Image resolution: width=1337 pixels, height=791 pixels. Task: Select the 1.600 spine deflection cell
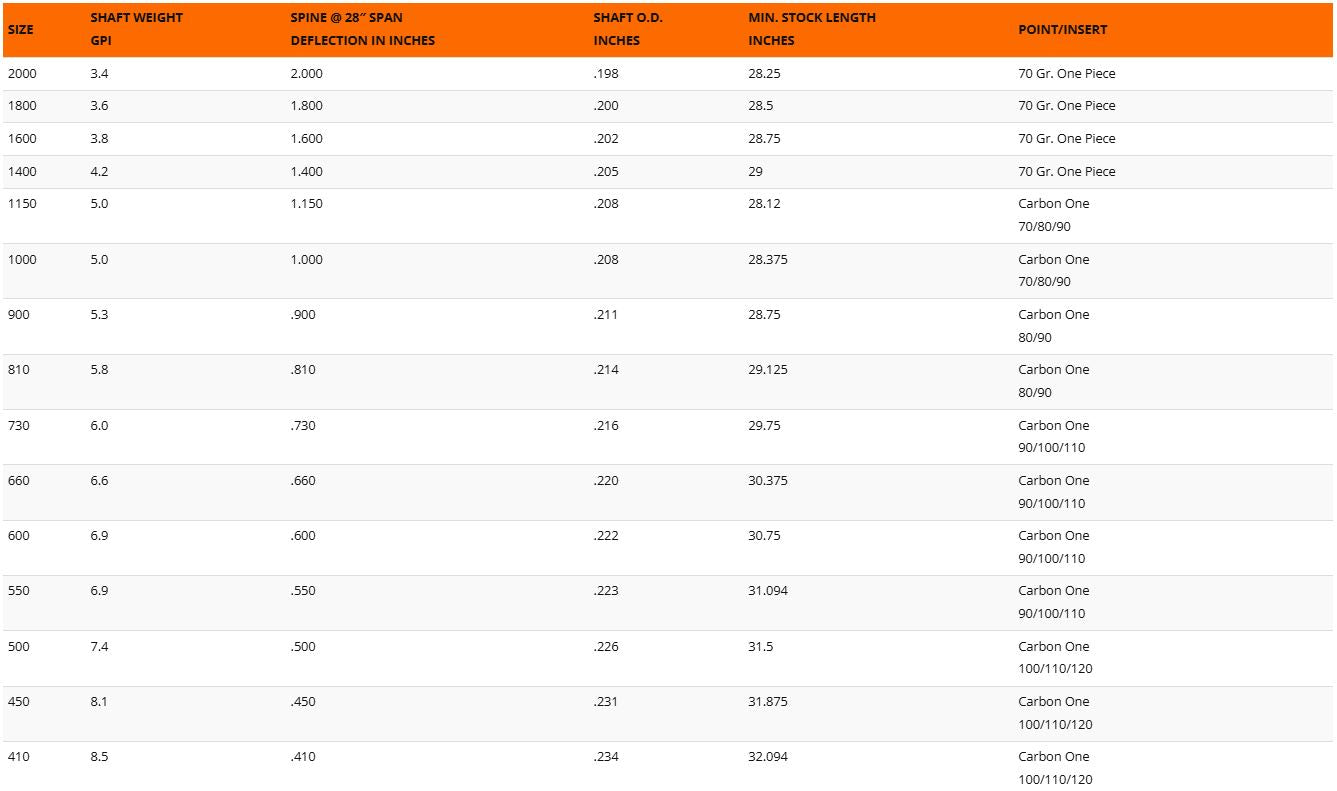click(x=307, y=139)
